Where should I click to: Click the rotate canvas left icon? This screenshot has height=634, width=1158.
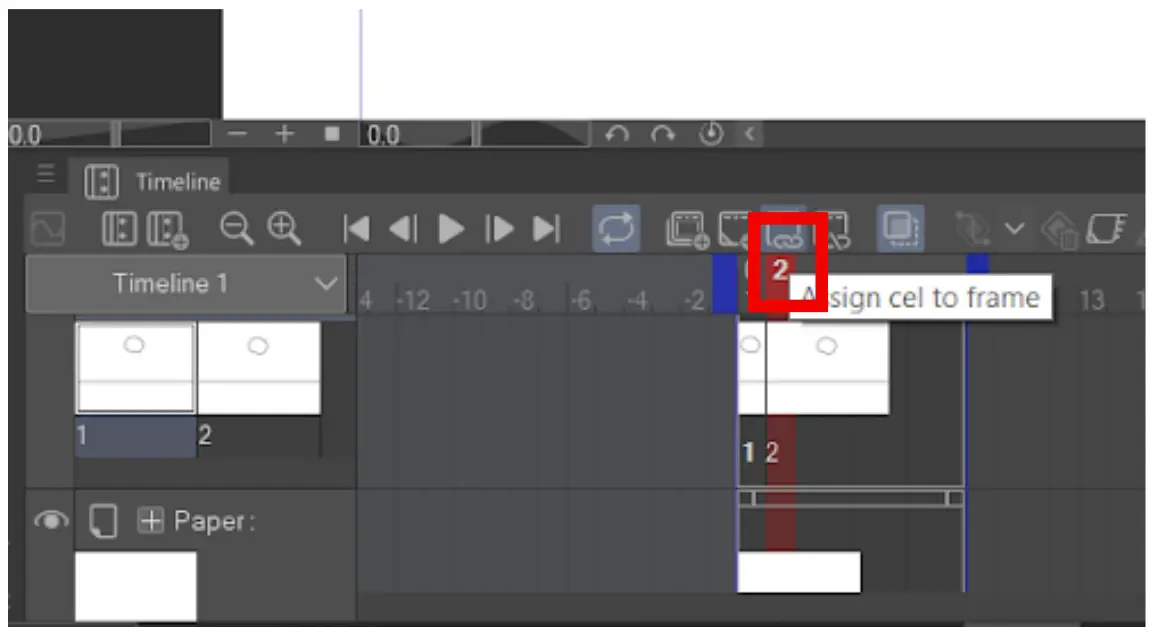point(617,134)
